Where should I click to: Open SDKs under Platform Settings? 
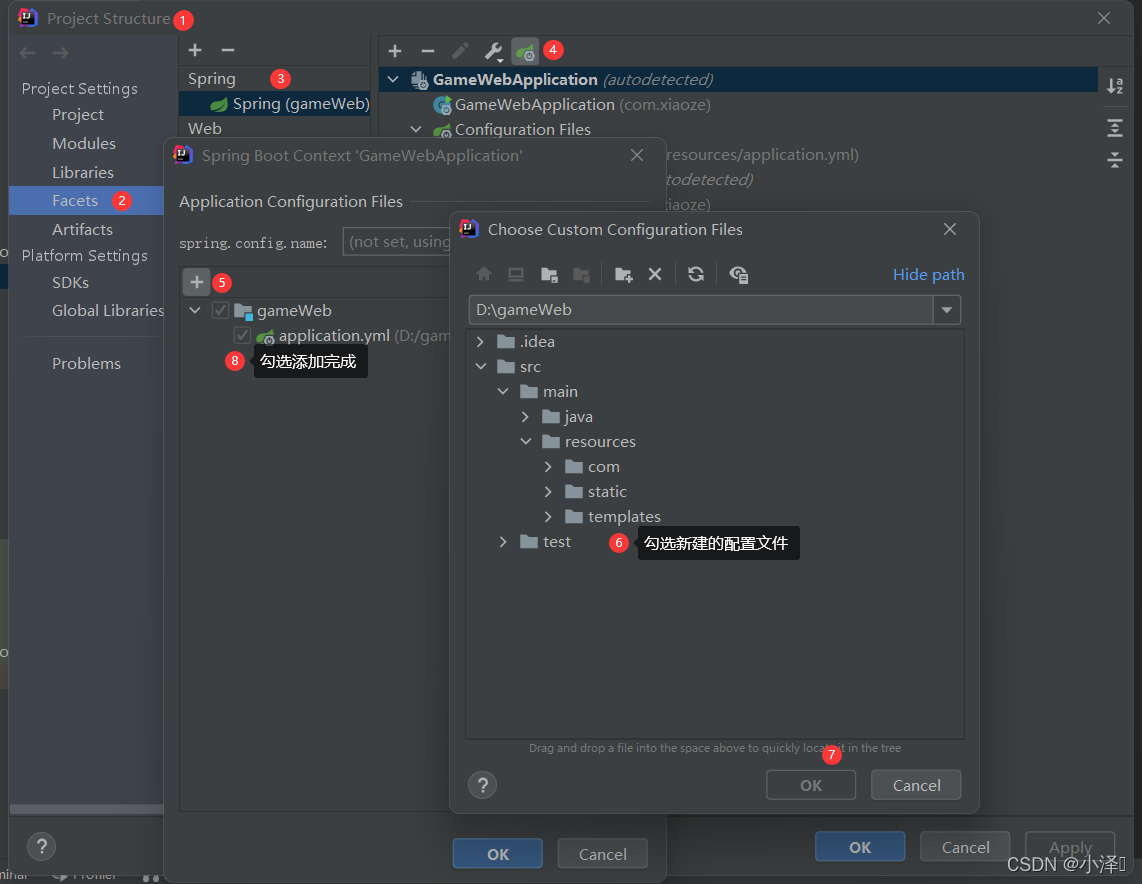coord(70,283)
